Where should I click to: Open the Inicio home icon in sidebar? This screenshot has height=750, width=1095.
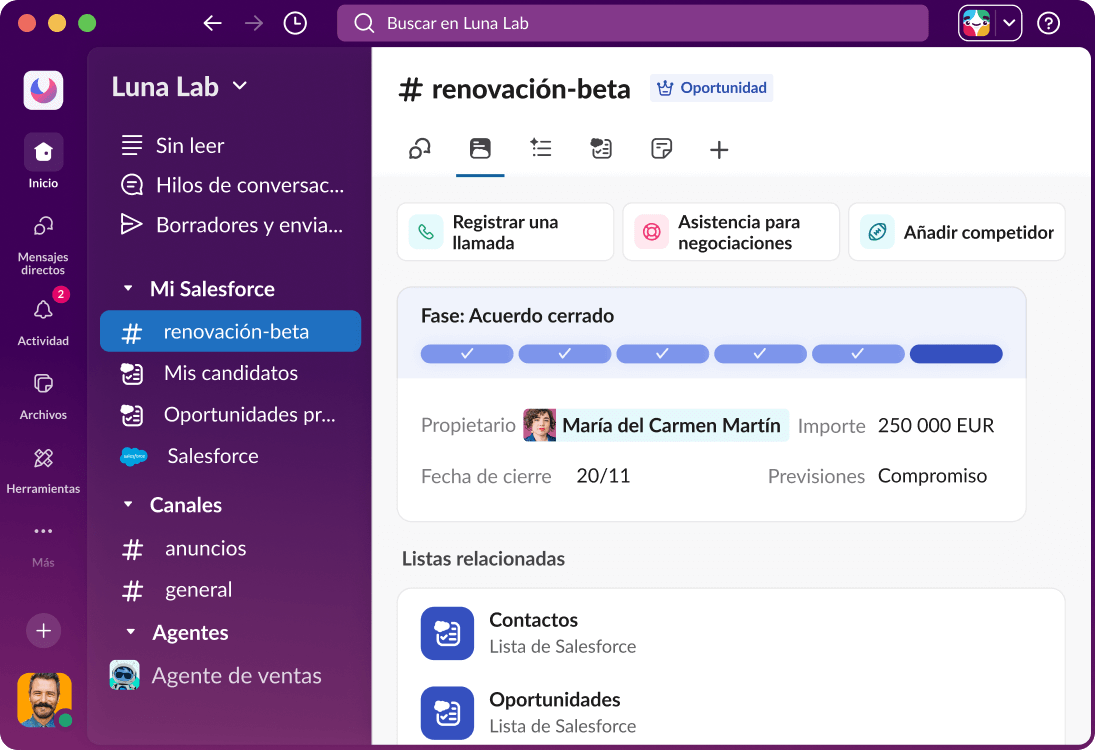click(x=43, y=152)
